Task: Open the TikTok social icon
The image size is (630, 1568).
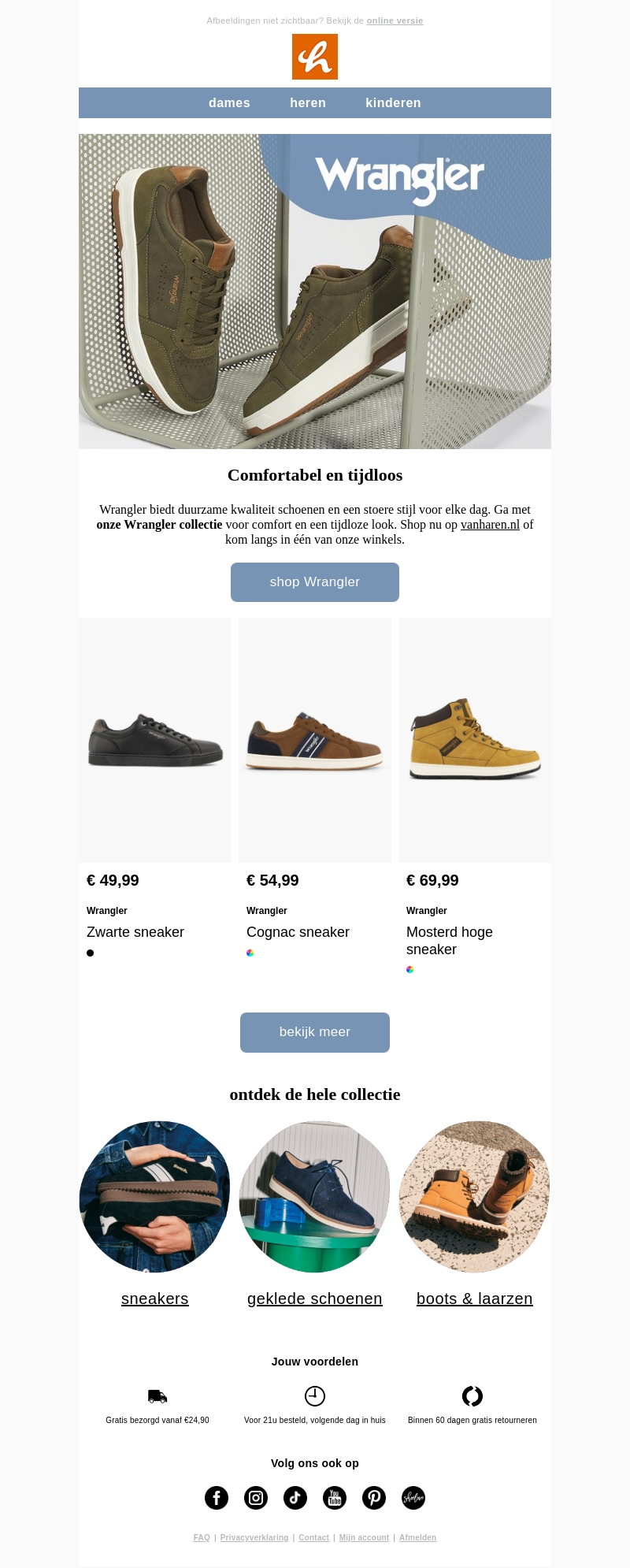Action: coord(295,1498)
